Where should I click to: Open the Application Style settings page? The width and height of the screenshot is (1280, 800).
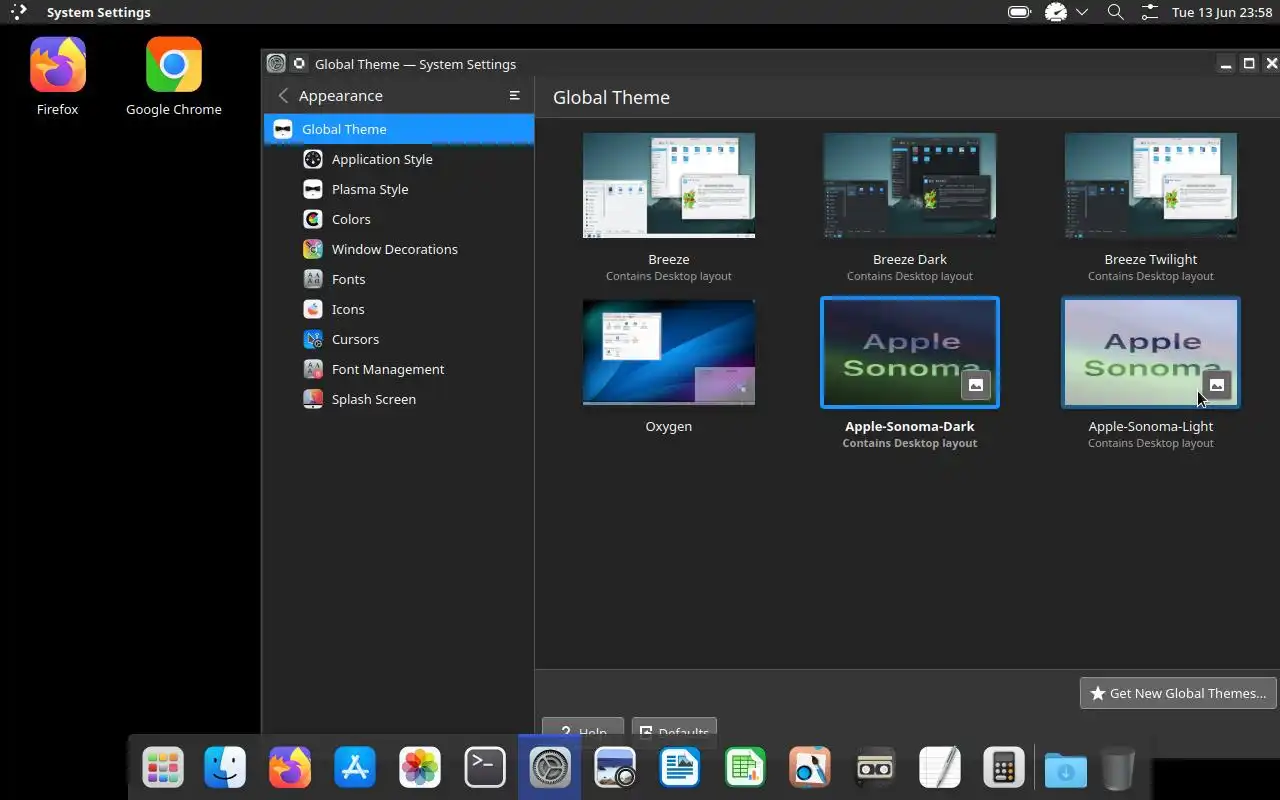point(398,159)
